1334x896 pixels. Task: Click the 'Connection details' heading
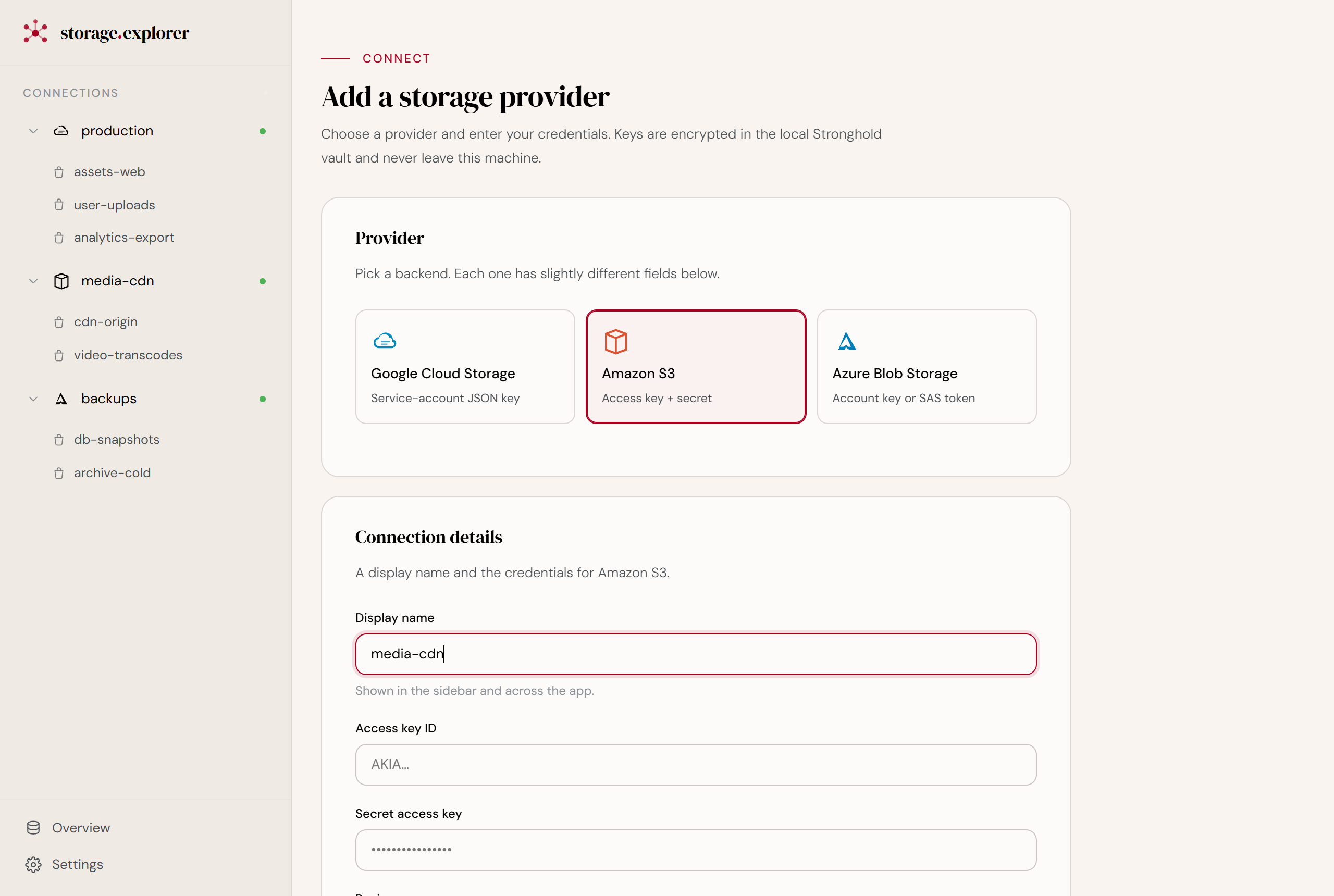point(429,537)
